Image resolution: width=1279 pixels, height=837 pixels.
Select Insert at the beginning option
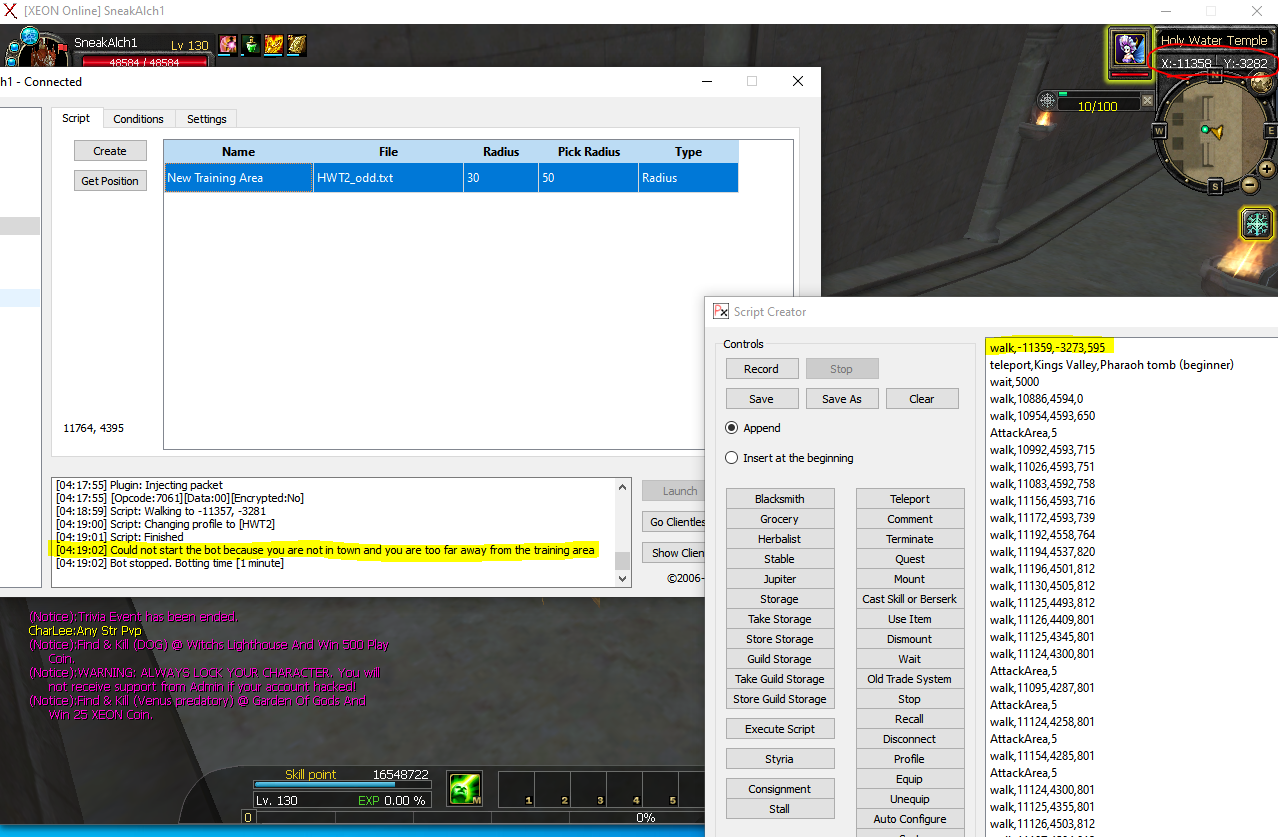pos(733,458)
